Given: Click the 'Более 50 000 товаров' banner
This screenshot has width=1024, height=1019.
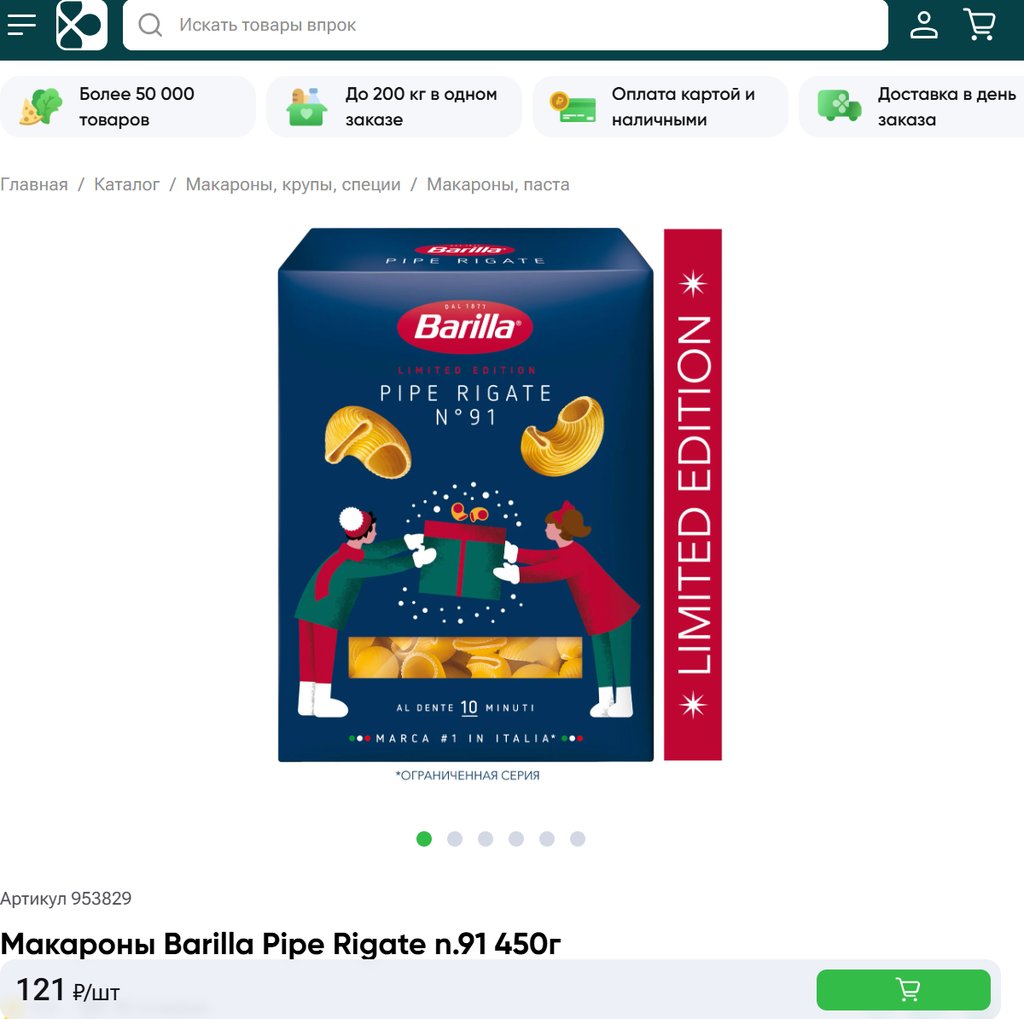Looking at the screenshot, I should pos(128,106).
